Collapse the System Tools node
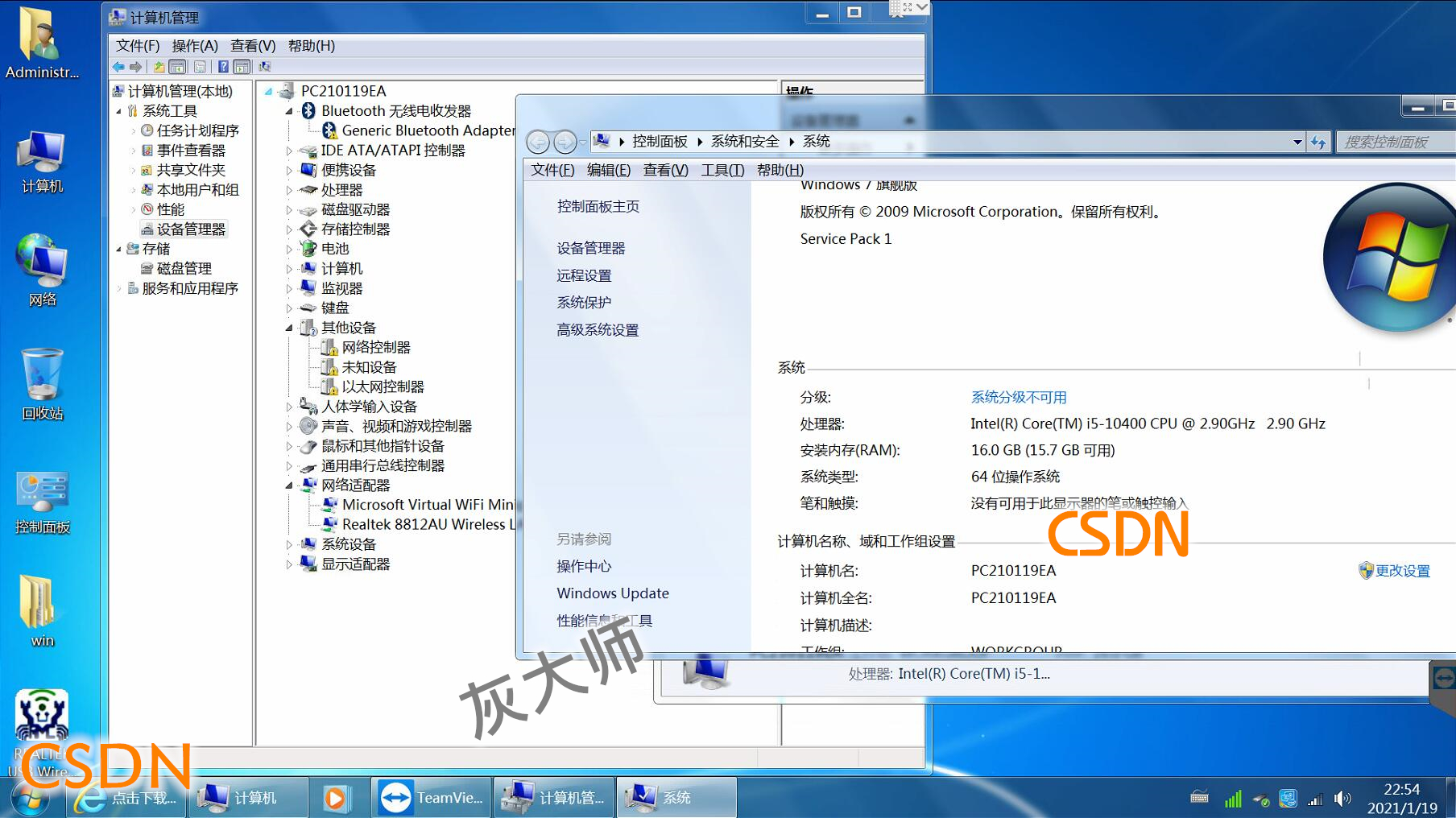Viewport: 1456px width, 818px height. pyautogui.click(x=118, y=111)
